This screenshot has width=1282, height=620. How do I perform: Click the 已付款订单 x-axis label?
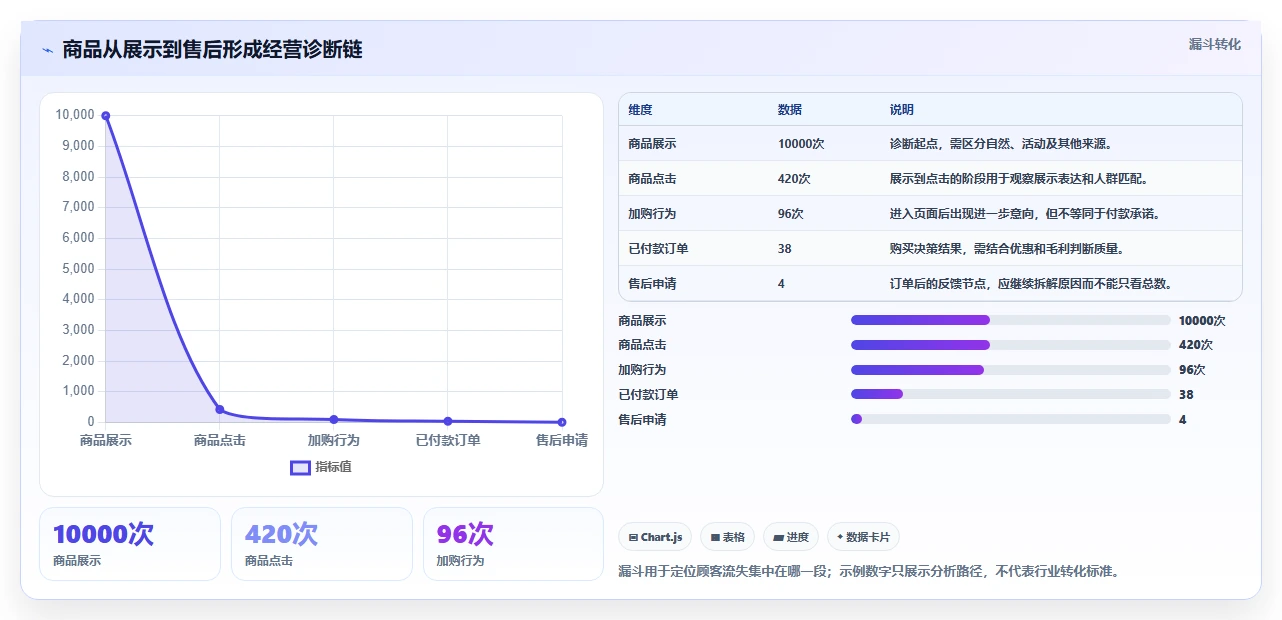coord(448,440)
